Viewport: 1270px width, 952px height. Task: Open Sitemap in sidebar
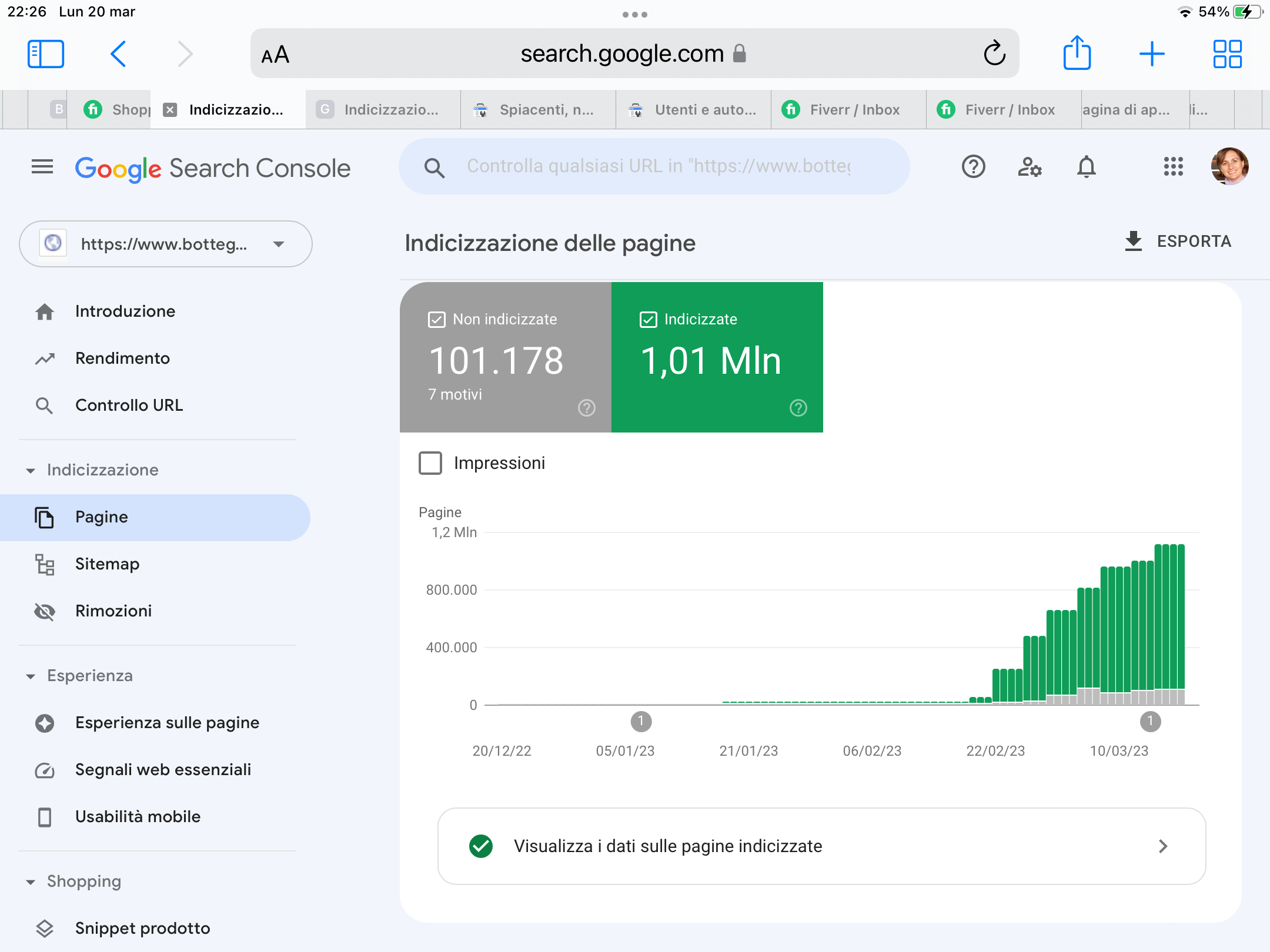[107, 564]
